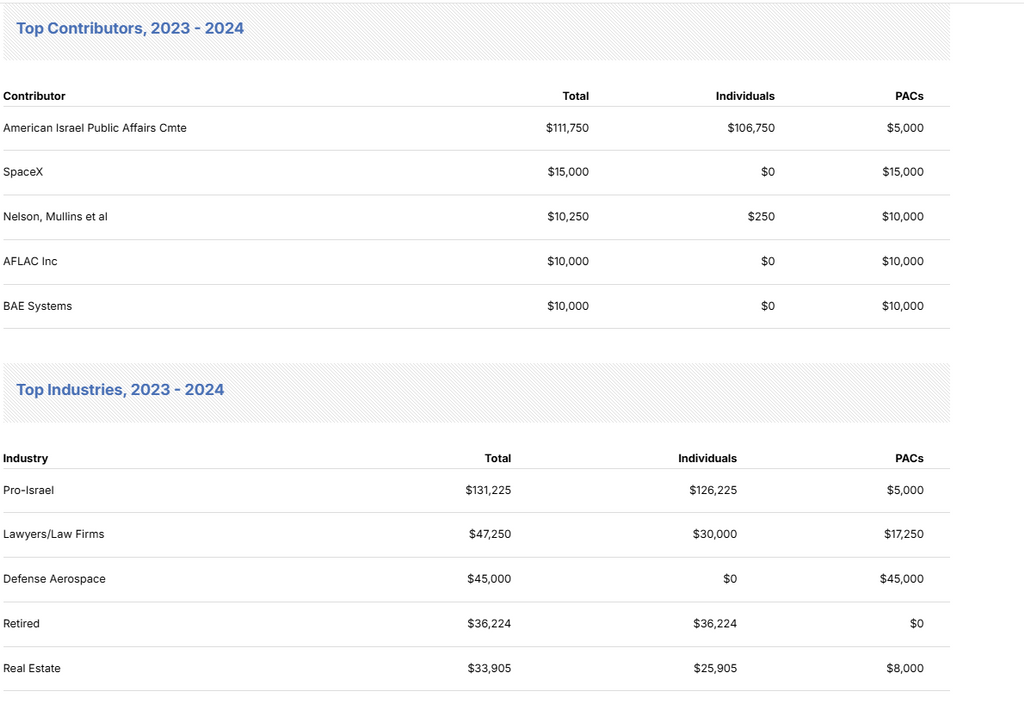Click the $131,225 Pro-Israel total
Image resolution: width=1024 pixels, height=706 pixels.
tap(488, 490)
